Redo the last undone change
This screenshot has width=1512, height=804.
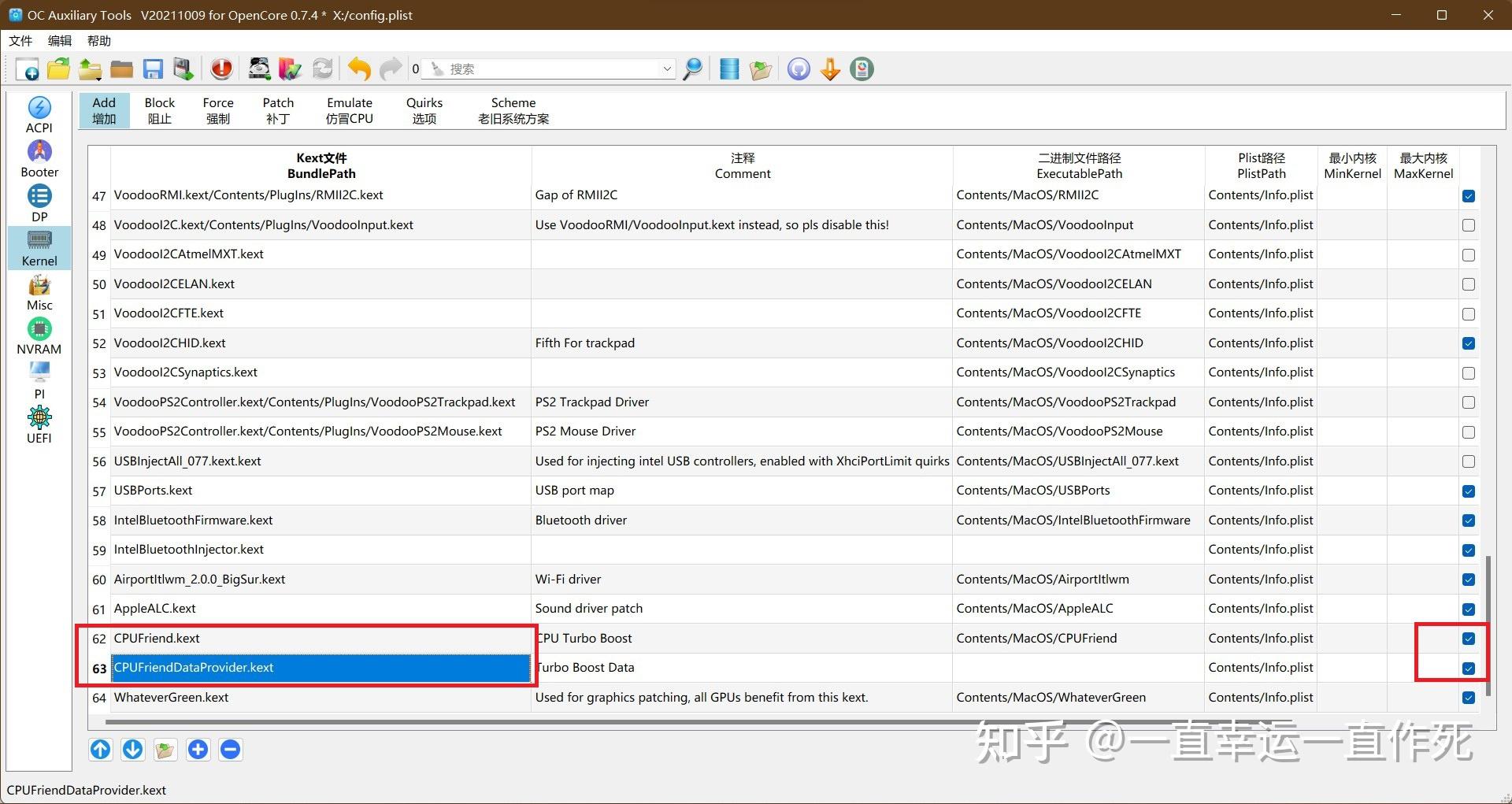[391, 69]
